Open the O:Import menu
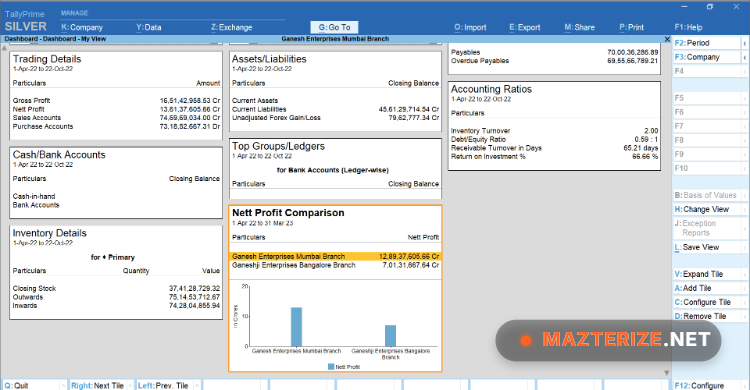This screenshot has width=750, height=390. click(x=470, y=27)
